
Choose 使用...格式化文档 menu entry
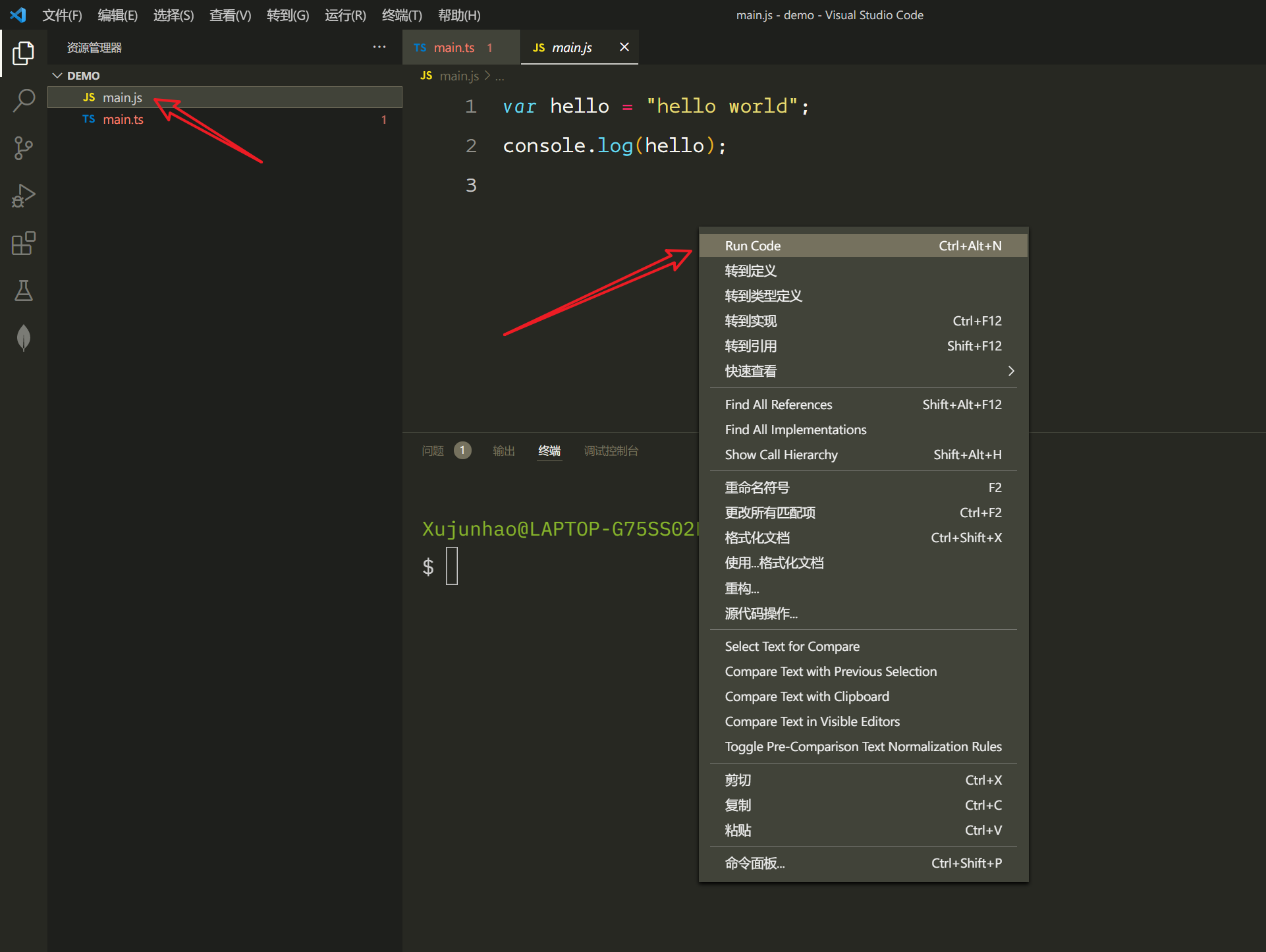[x=863, y=563]
